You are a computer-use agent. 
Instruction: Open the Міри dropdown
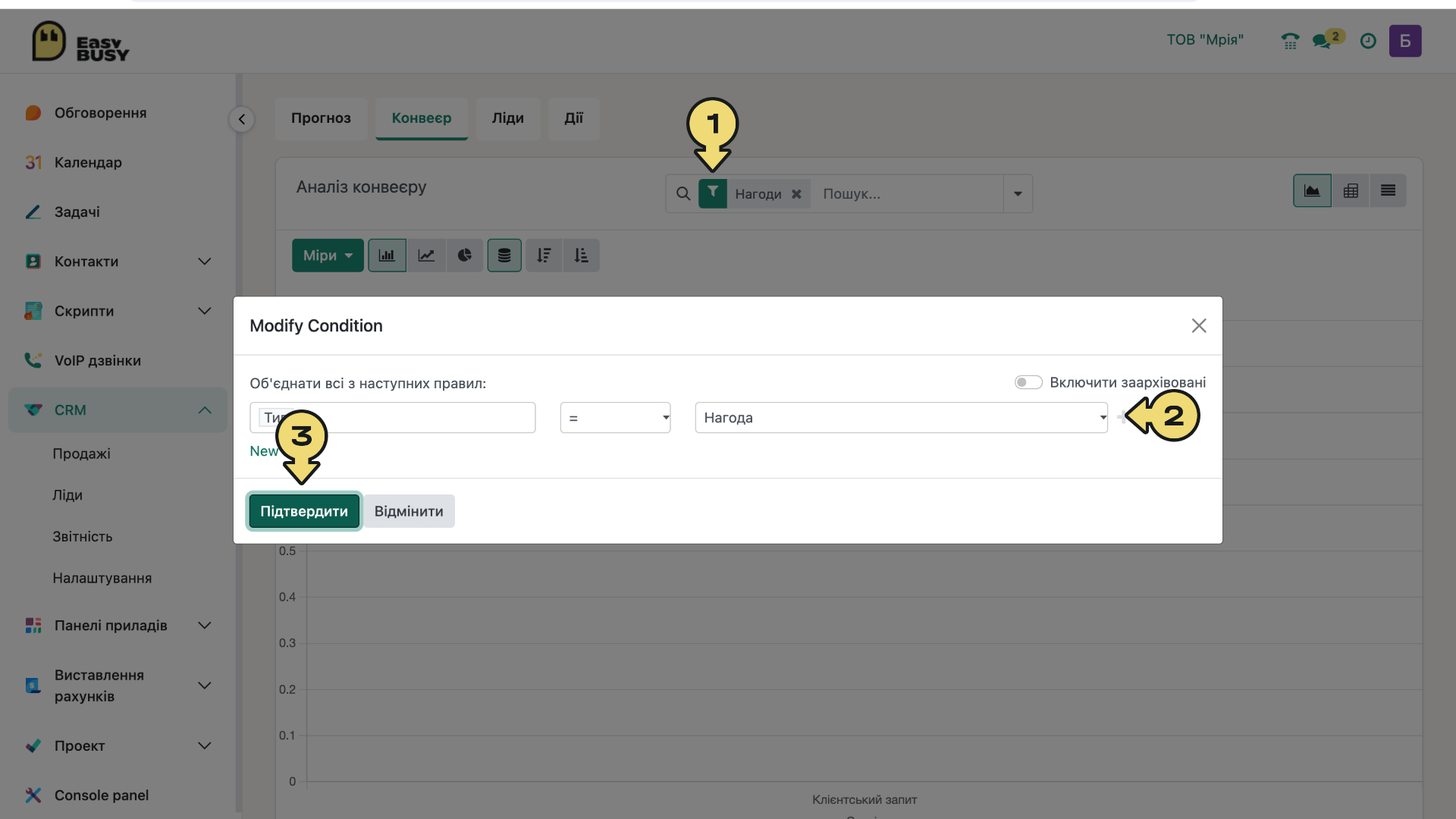pos(328,256)
